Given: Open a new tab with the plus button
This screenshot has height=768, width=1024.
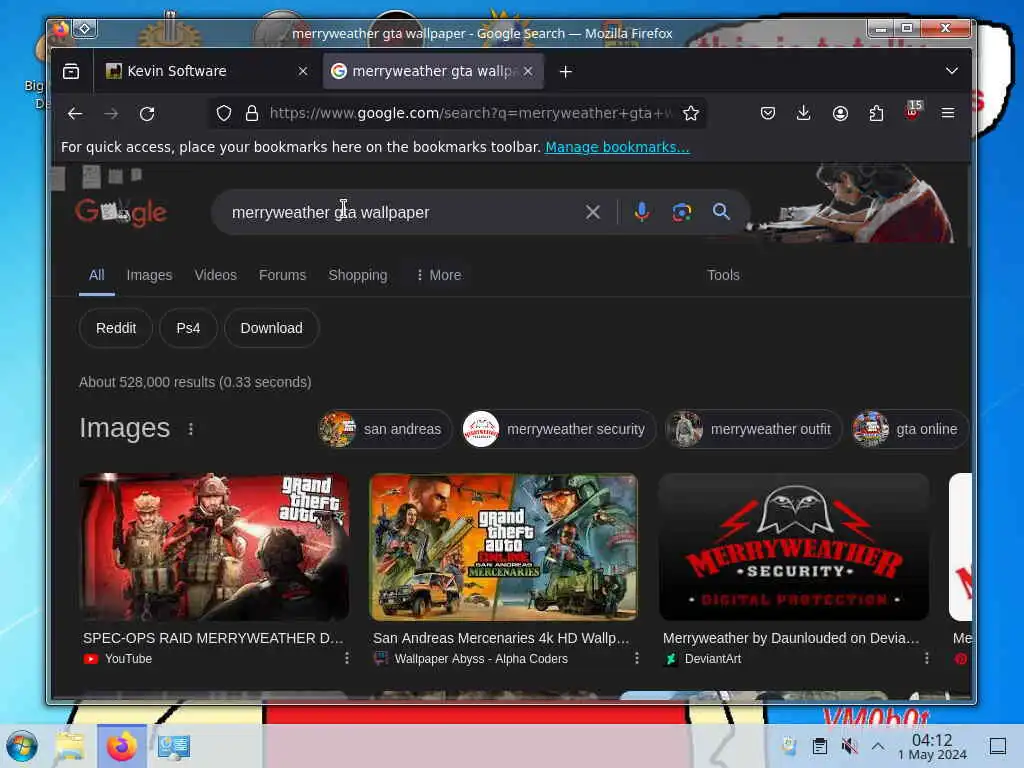Looking at the screenshot, I should (566, 72).
